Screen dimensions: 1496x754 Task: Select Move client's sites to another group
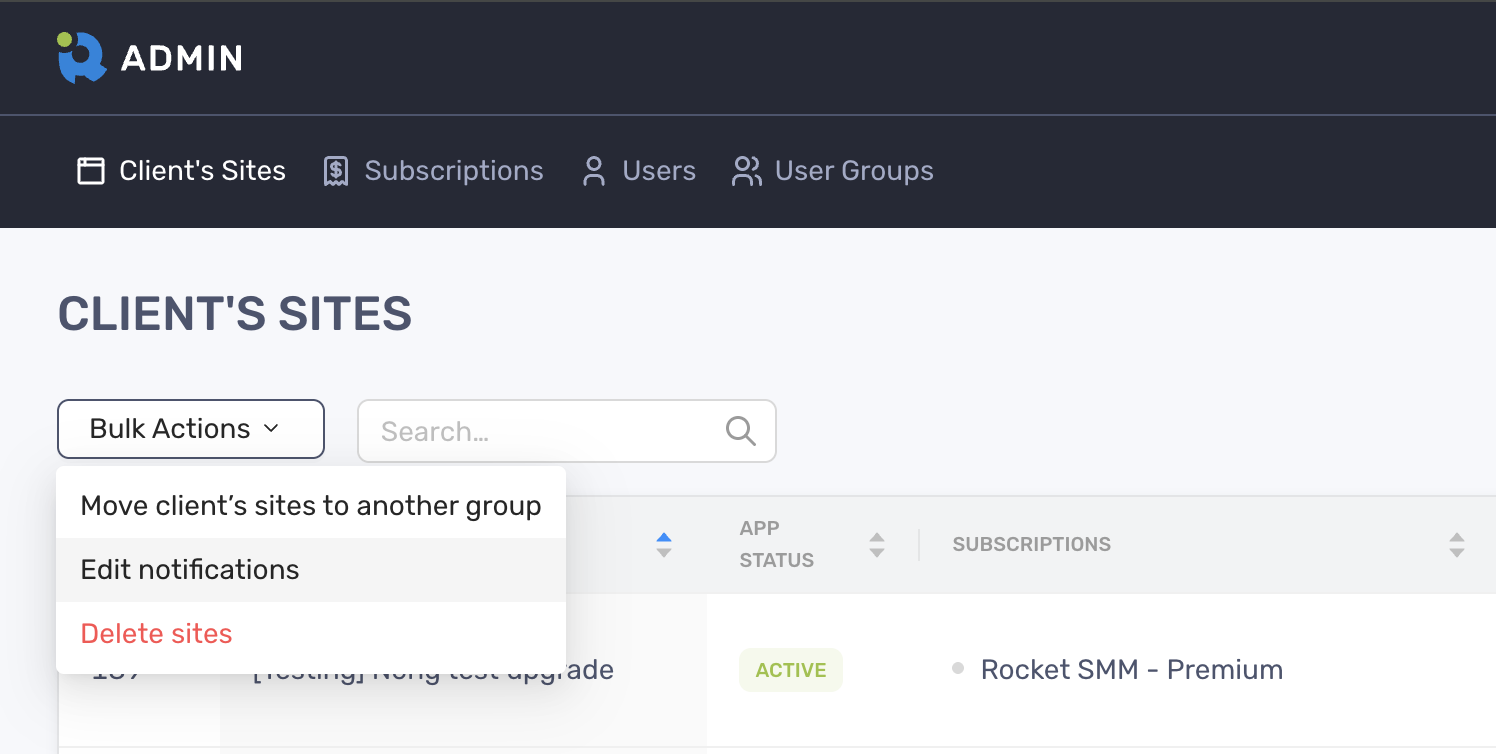pos(310,506)
